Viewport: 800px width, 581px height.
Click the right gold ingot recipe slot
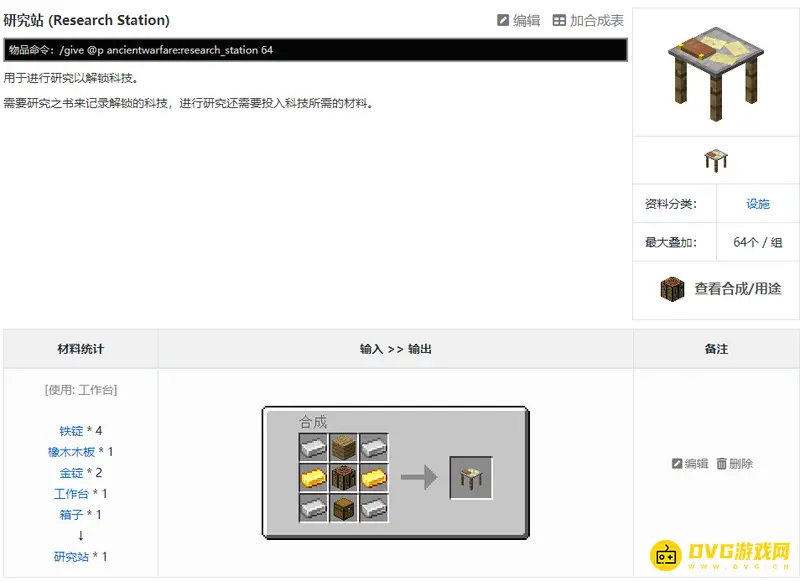374,478
